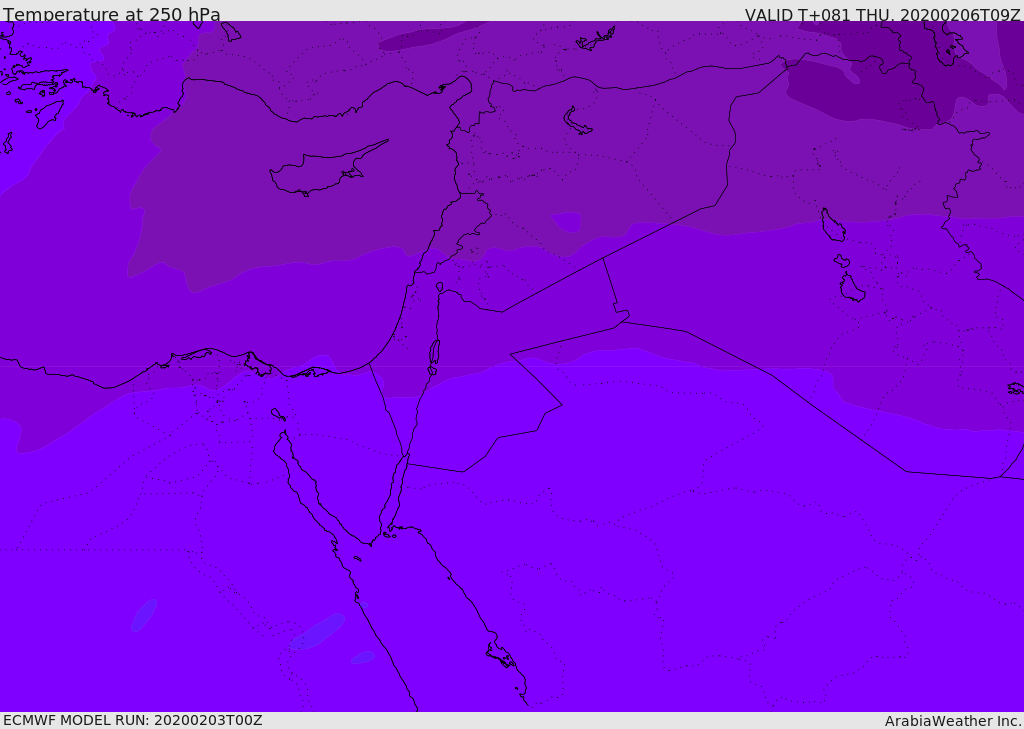Click Lake Tharthar in central Iraq
The width and height of the screenshot is (1024, 729).
[x=832, y=225]
